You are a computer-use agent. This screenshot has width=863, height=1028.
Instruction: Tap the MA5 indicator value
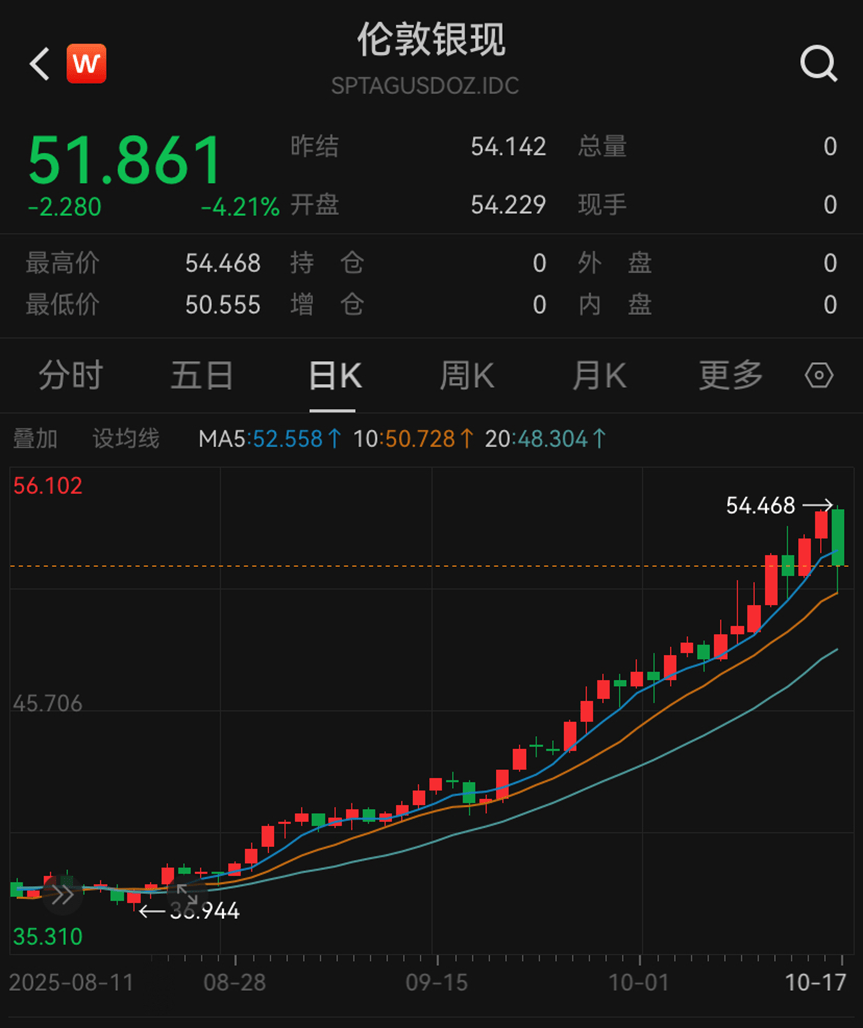click(x=270, y=438)
